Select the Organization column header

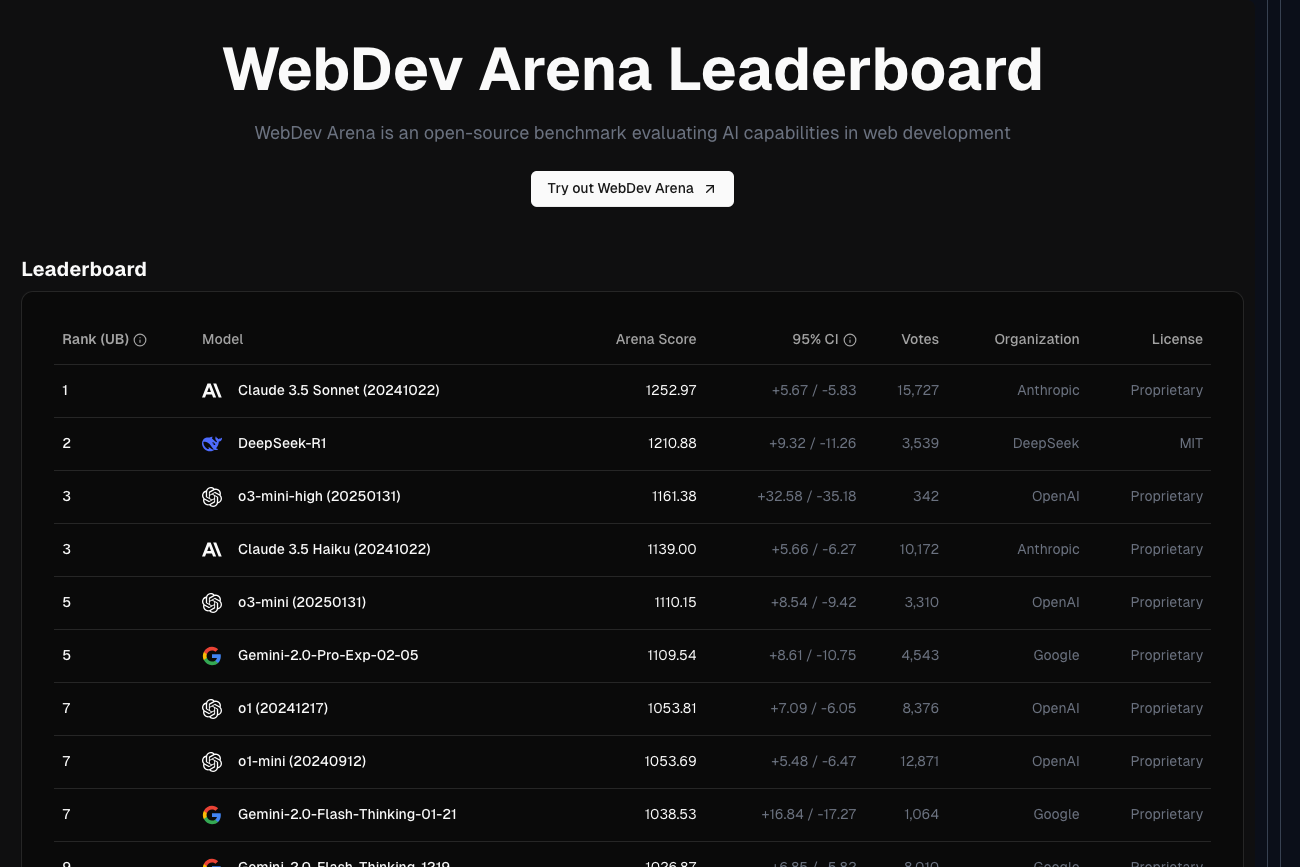point(1037,340)
